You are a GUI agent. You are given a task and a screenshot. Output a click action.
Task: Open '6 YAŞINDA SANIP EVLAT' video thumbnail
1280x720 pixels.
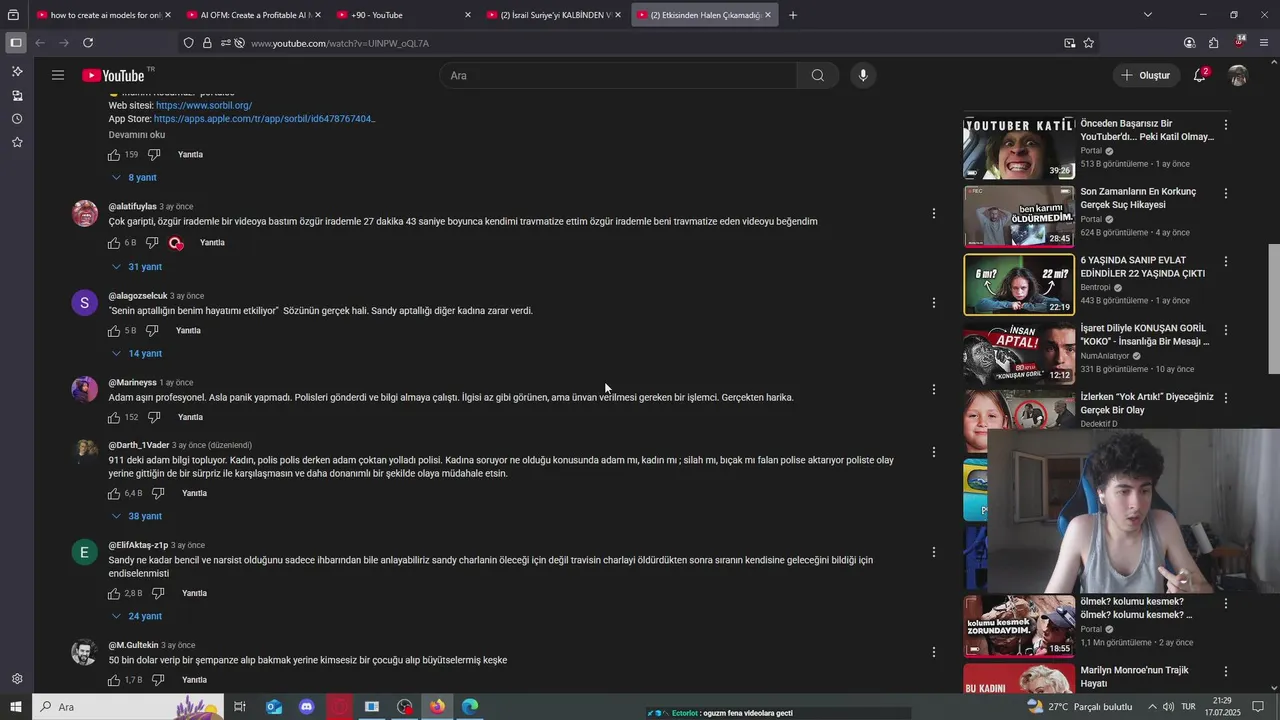point(1019,285)
